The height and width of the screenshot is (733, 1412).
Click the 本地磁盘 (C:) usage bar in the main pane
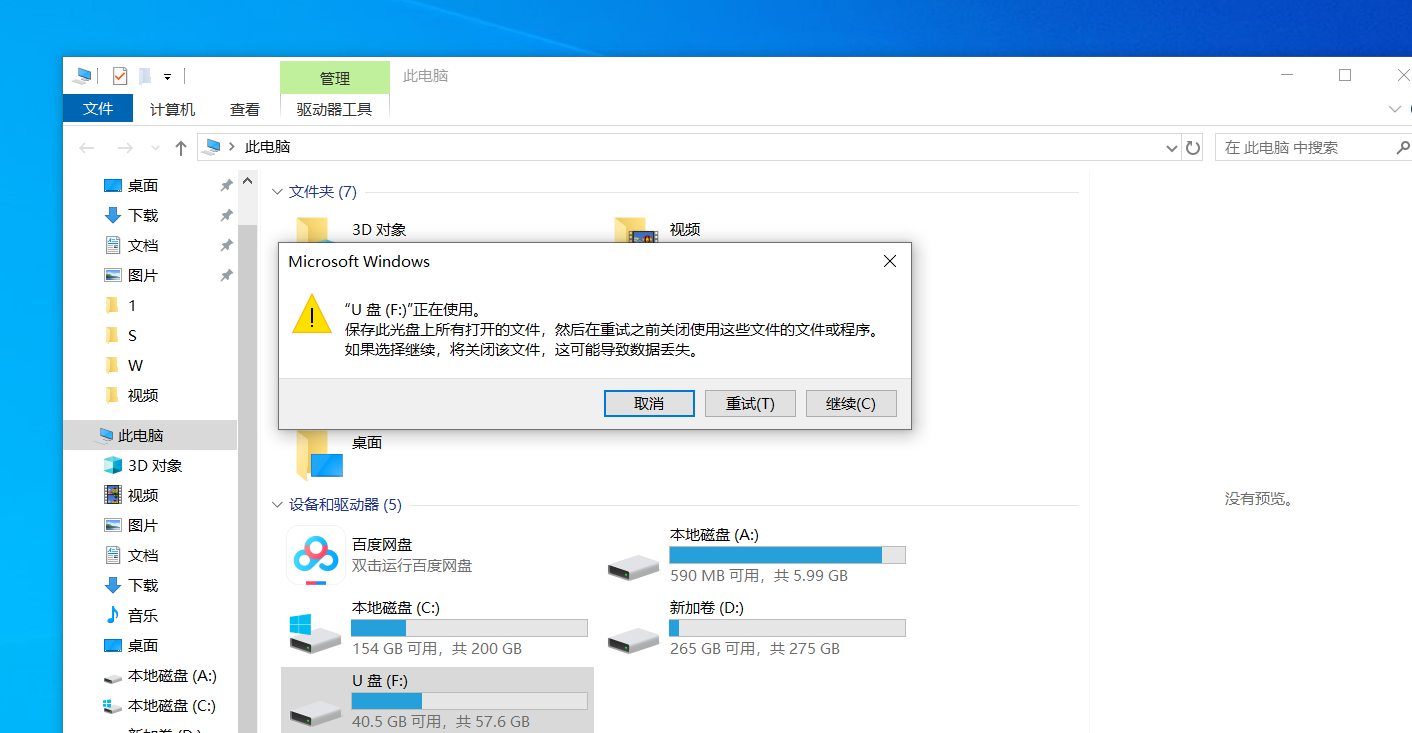coord(469,628)
